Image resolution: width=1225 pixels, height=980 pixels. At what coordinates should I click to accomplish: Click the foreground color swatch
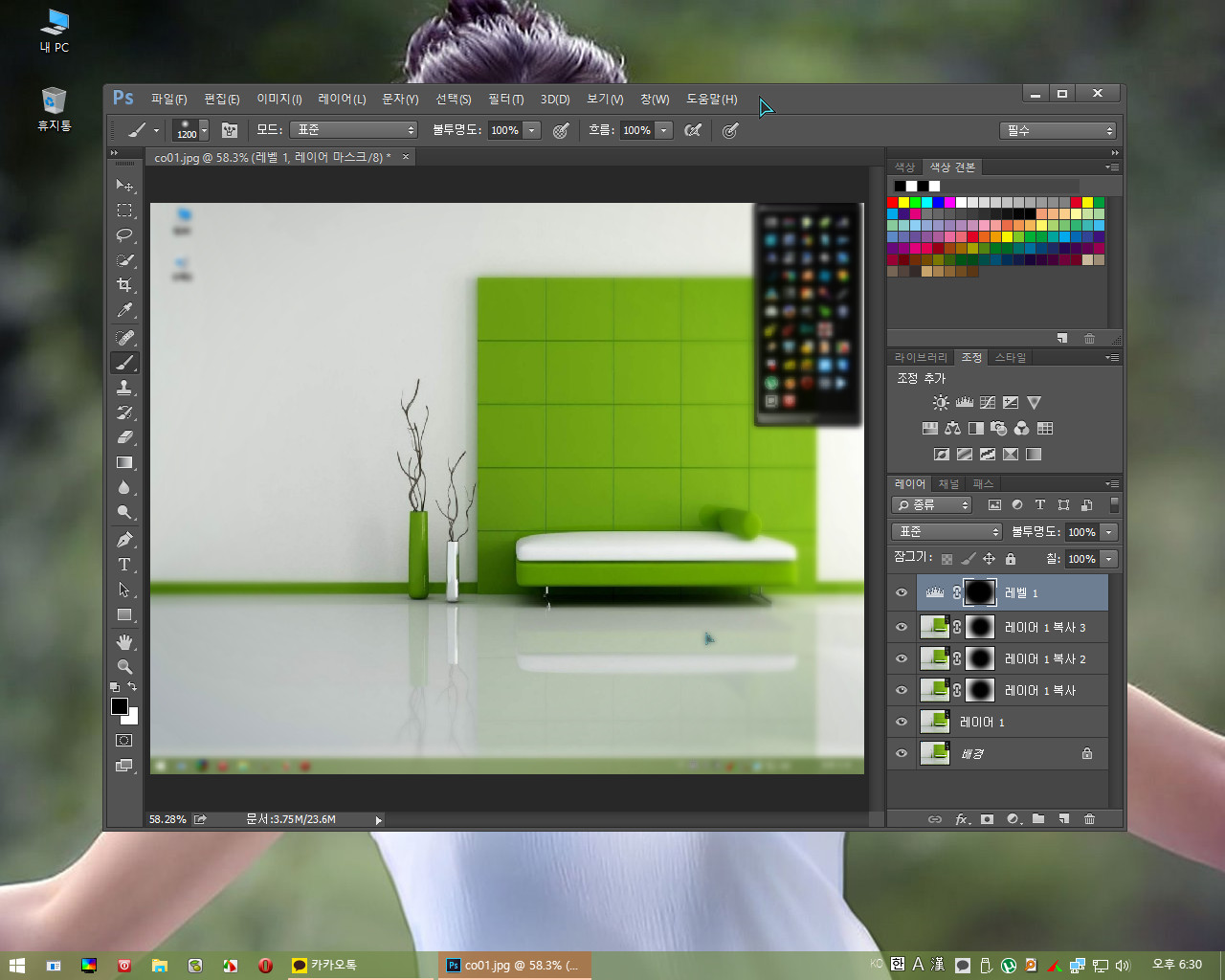point(119,706)
